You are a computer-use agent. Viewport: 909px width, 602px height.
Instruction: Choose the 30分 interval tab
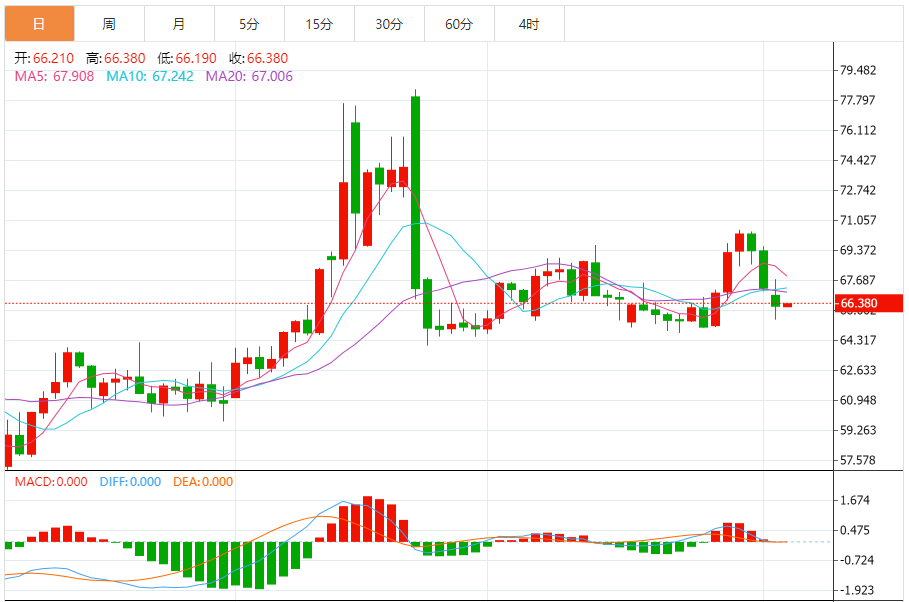(389, 24)
